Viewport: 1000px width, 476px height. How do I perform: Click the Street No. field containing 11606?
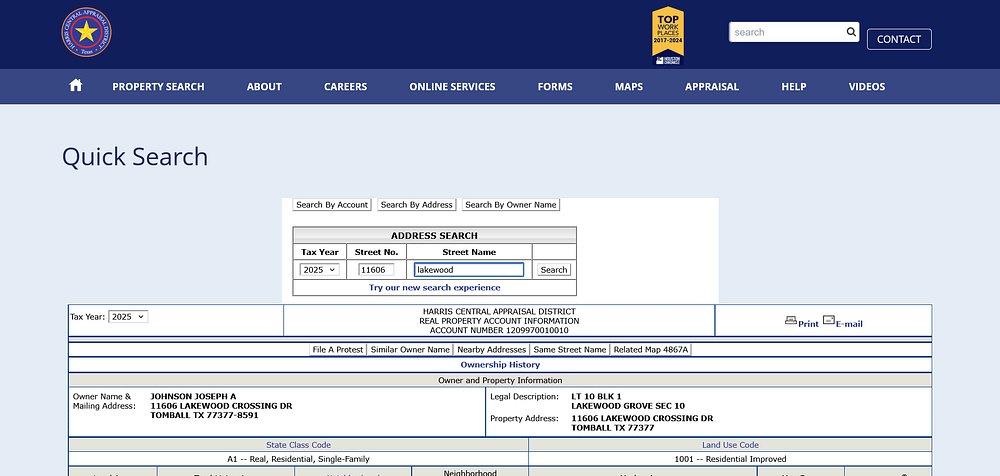[376, 270]
